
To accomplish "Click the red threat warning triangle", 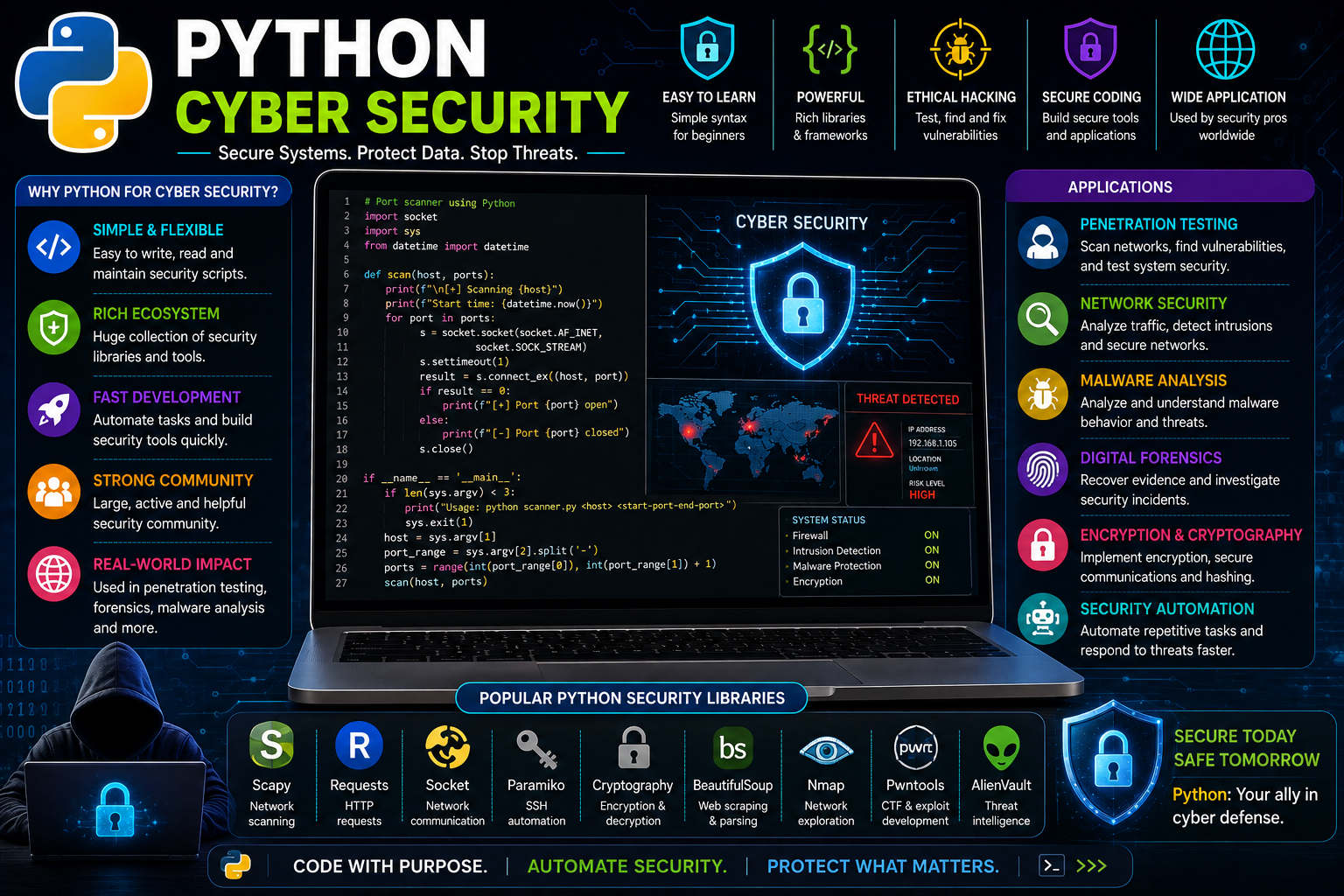I will 874,440.
